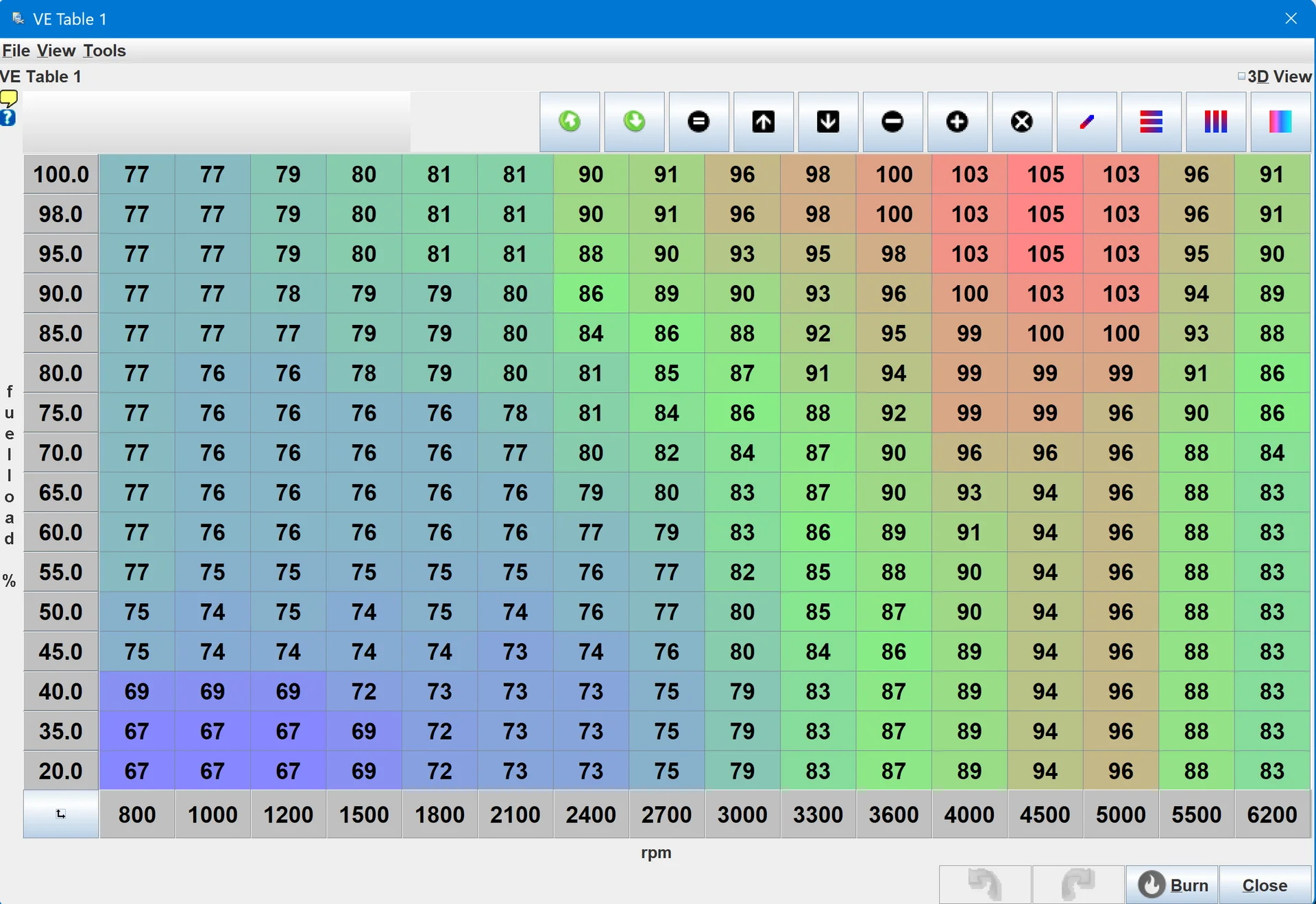Select cell 69 at 40.0 load, 800 rpm
The height and width of the screenshot is (904, 1316).
(137, 691)
